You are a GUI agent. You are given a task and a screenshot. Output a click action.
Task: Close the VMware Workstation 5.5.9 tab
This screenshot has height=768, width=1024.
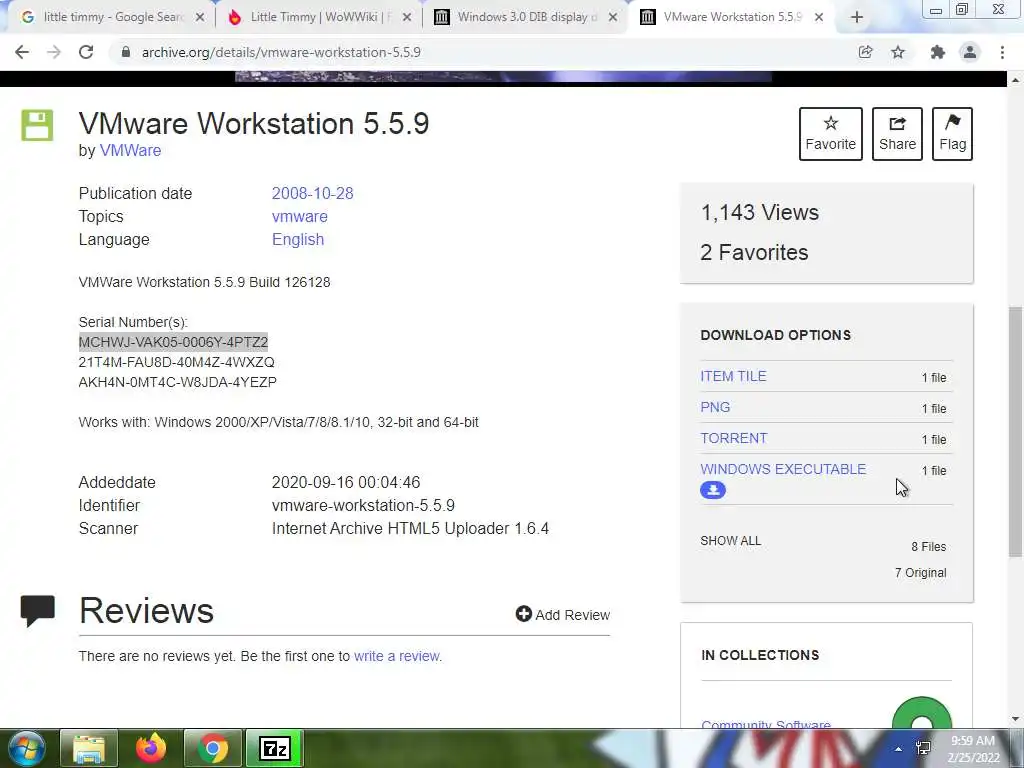pyautogui.click(x=819, y=18)
